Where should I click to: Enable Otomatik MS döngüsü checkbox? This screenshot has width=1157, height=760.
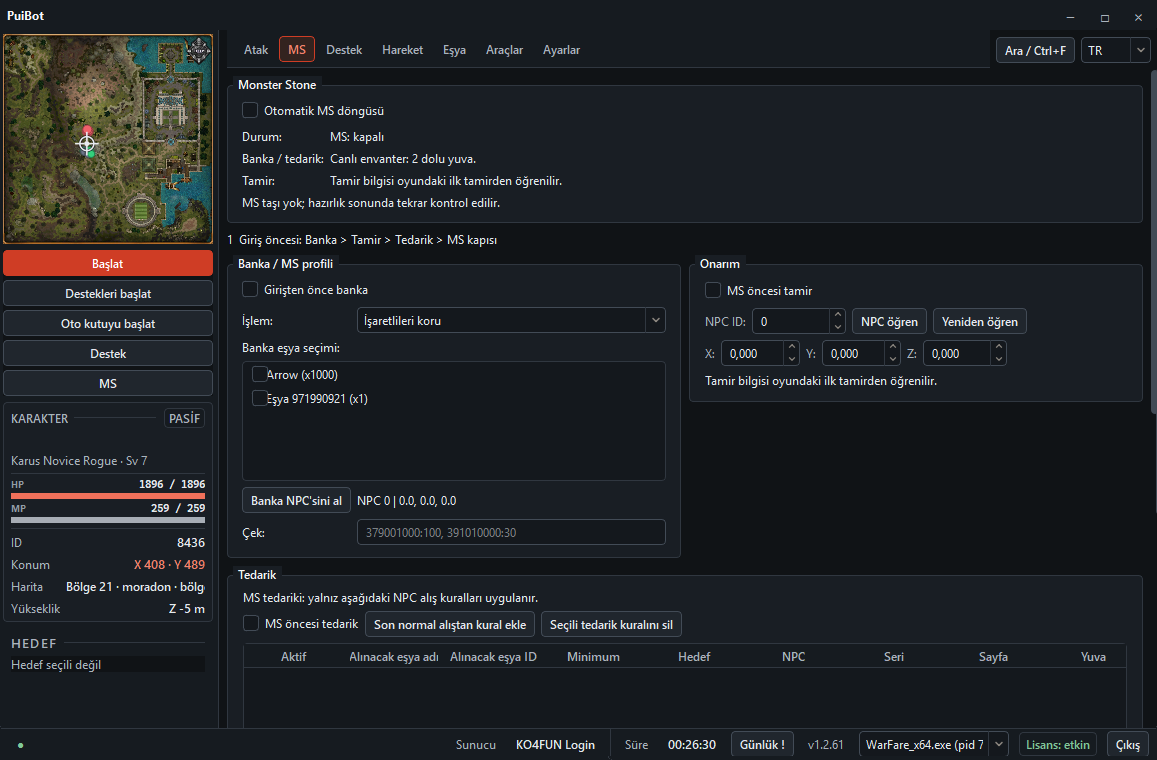250,111
